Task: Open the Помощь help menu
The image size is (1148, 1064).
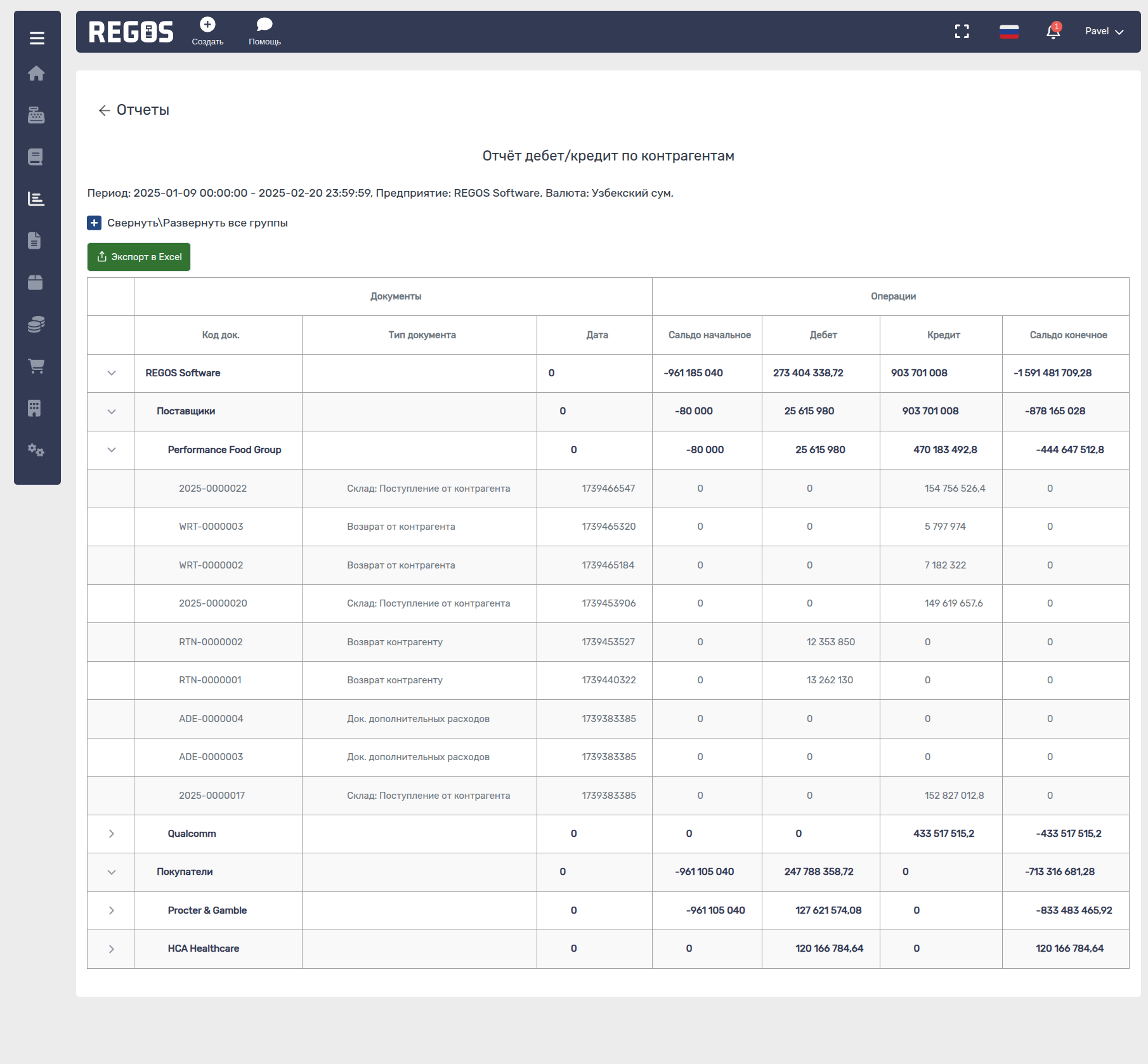Action: (264, 31)
